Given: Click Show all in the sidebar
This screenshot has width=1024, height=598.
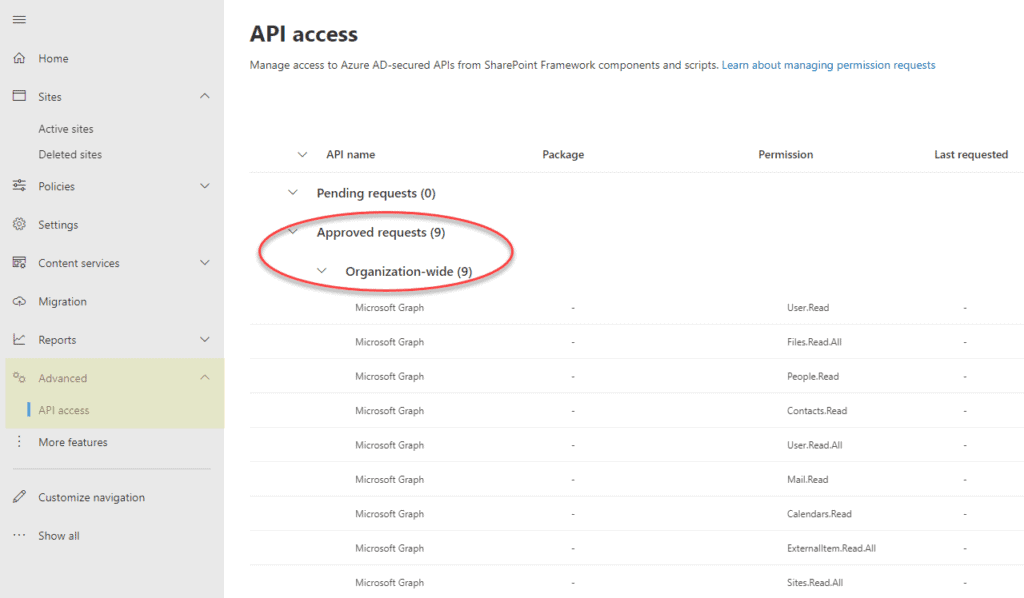Looking at the screenshot, I should click(58, 536).
